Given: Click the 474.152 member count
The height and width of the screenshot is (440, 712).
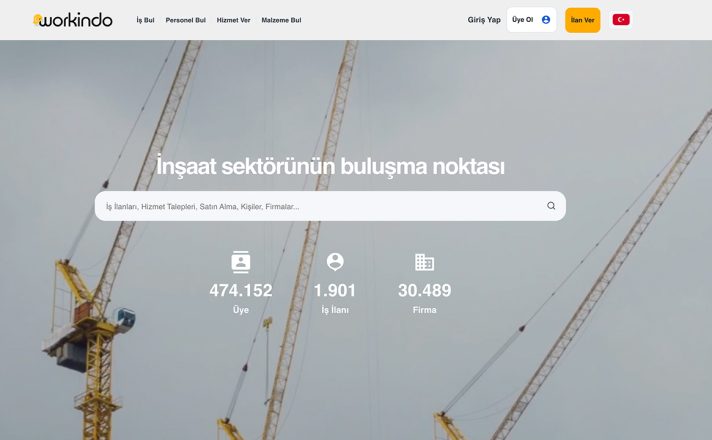Looking at the screenshot, I should (x=241, y=290).
